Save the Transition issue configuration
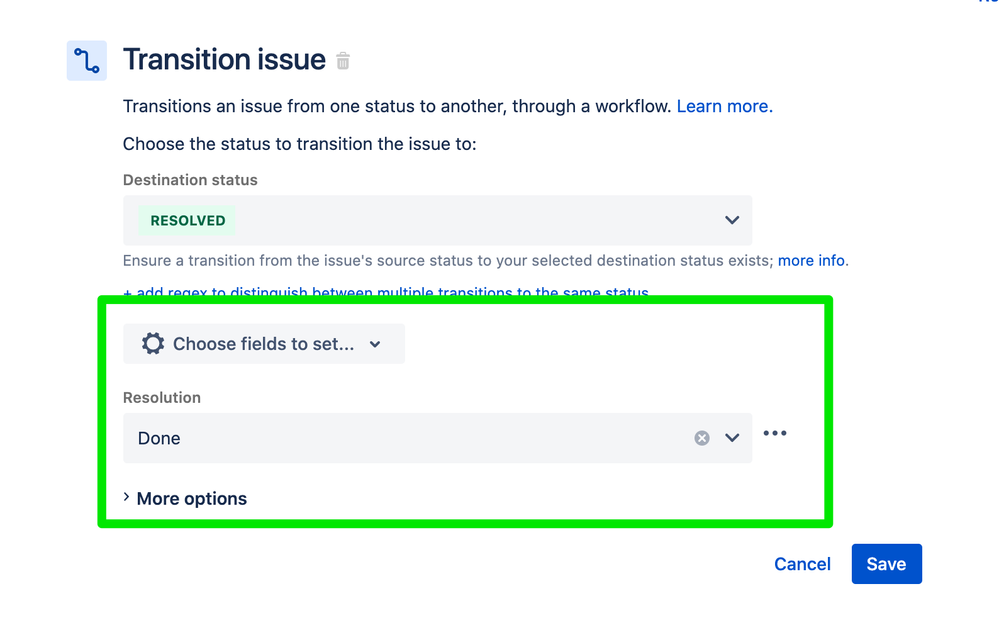The image size is (999, 622). pos(886,563)
